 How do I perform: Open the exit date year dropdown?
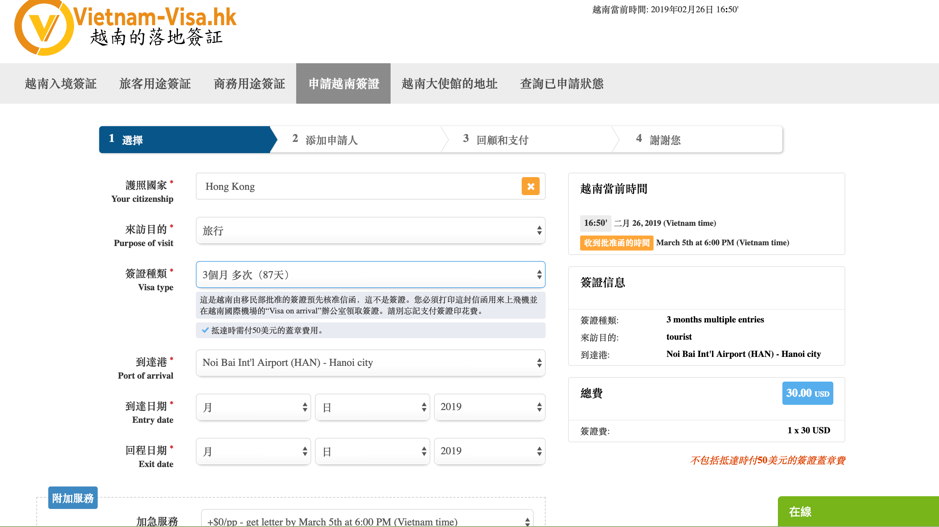click(489, 451)
